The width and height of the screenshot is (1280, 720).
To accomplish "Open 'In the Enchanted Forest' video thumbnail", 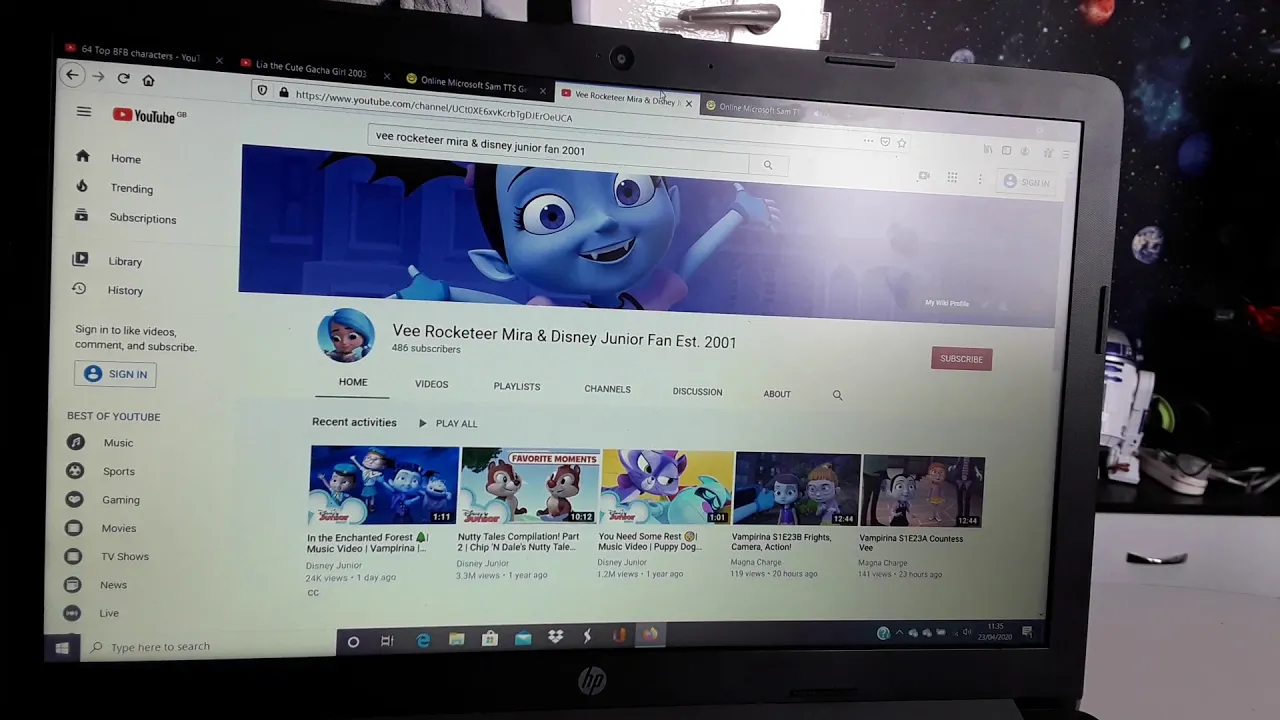I will [384, 485].
